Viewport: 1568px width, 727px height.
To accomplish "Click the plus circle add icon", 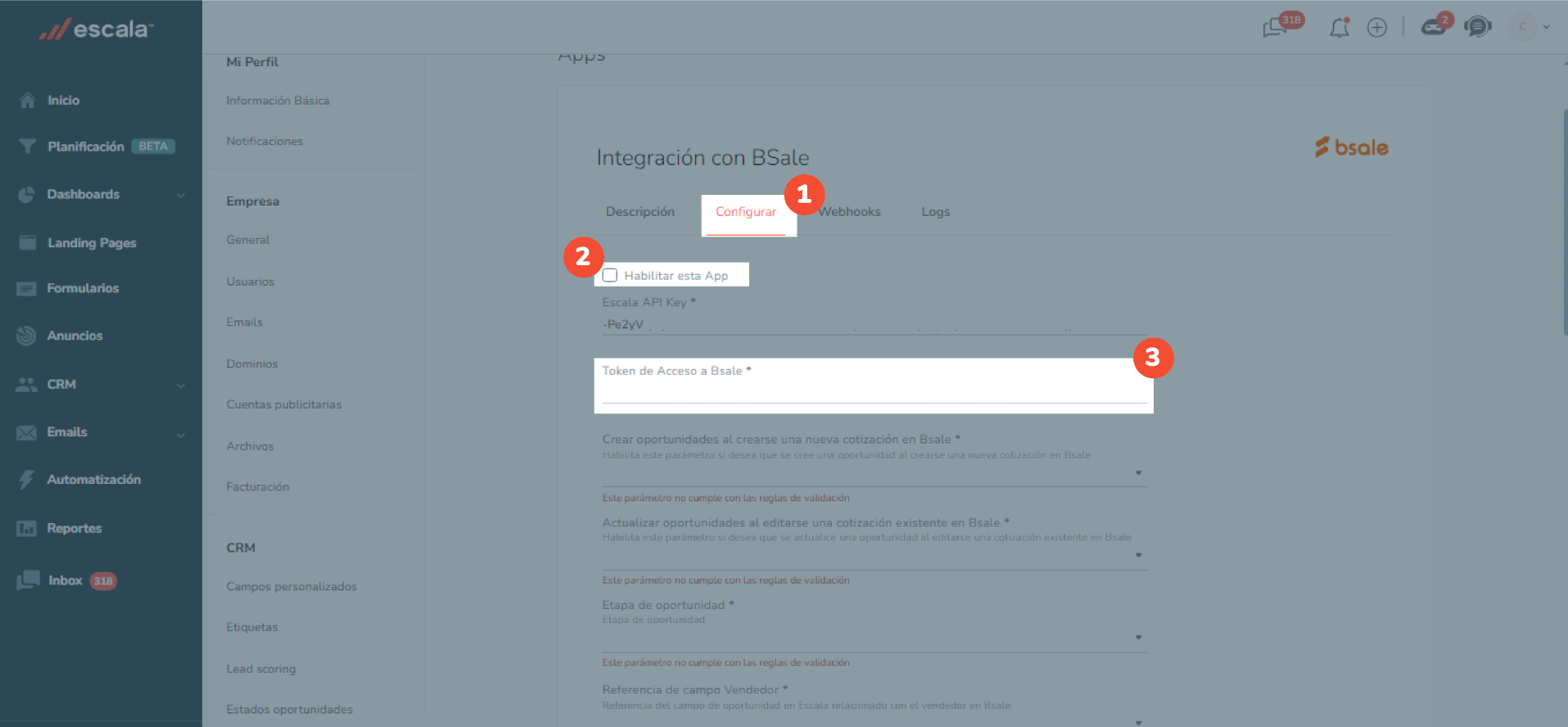I will tap(1377, 28).
